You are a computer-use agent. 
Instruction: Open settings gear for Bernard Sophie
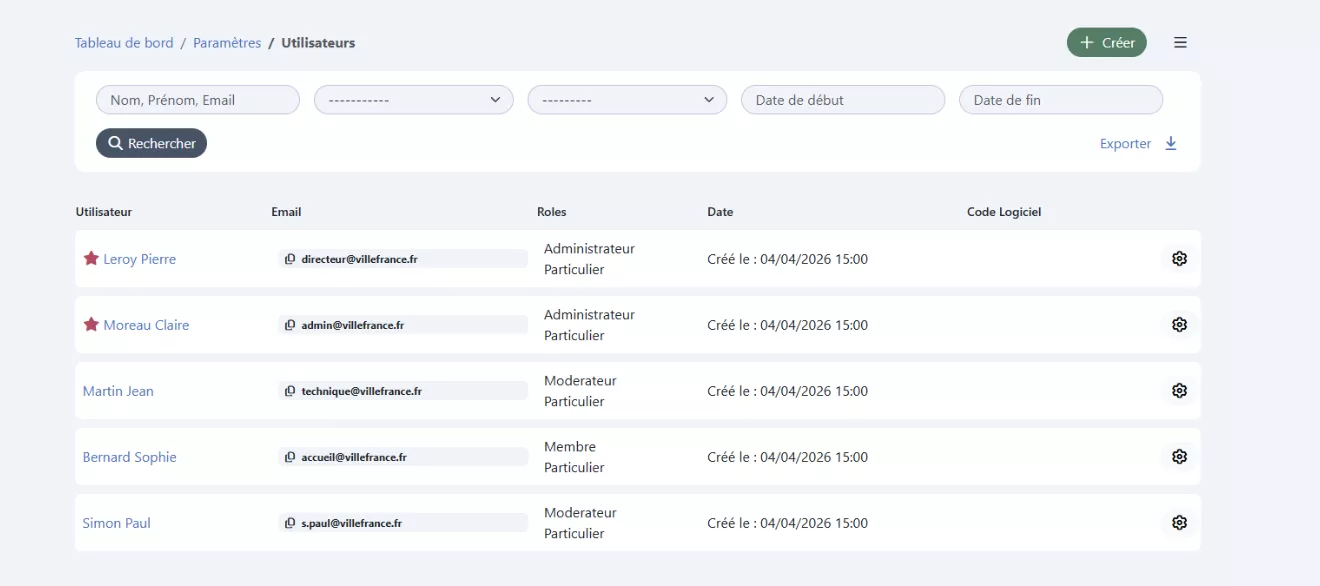click(1179, 457)
